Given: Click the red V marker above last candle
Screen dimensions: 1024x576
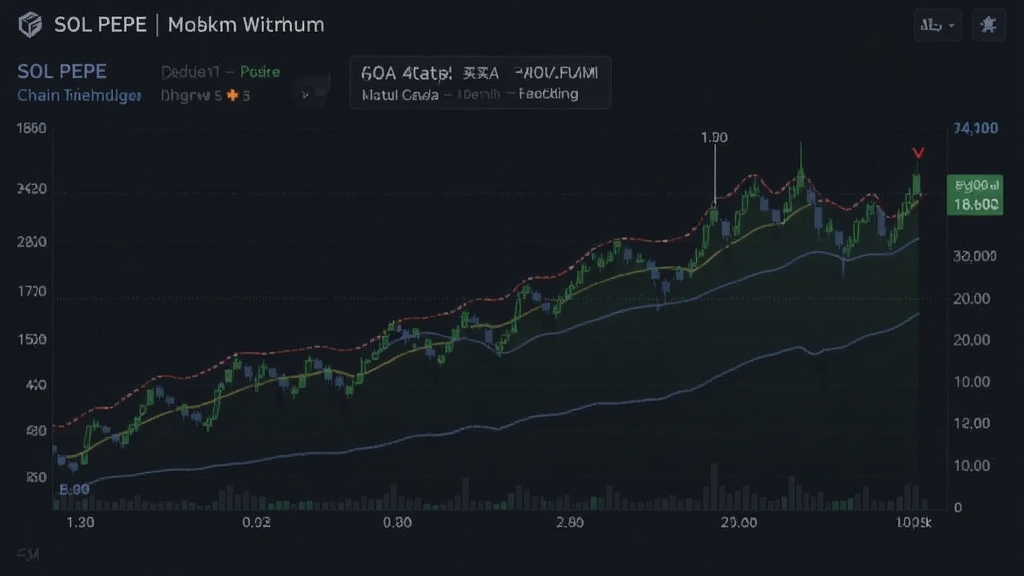Looking at the screenshot, I should [918, 153].
